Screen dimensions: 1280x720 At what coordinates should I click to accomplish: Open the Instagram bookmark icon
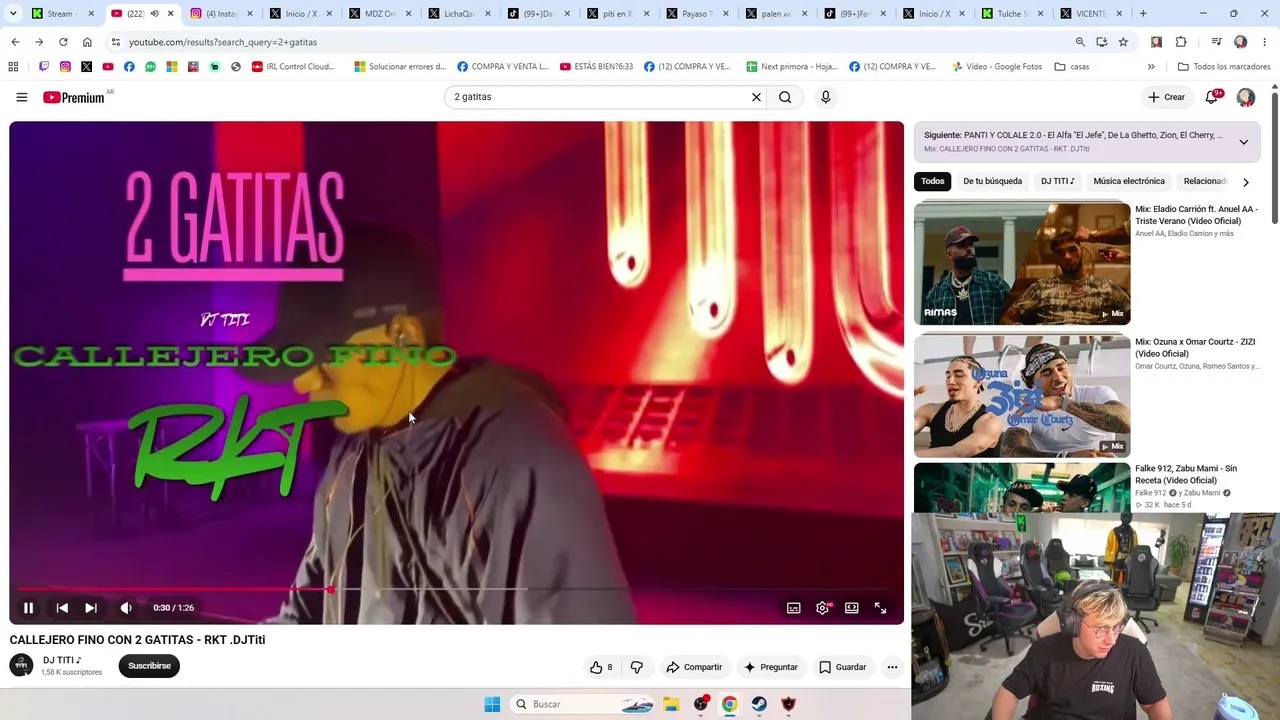(x=65, y=67)
